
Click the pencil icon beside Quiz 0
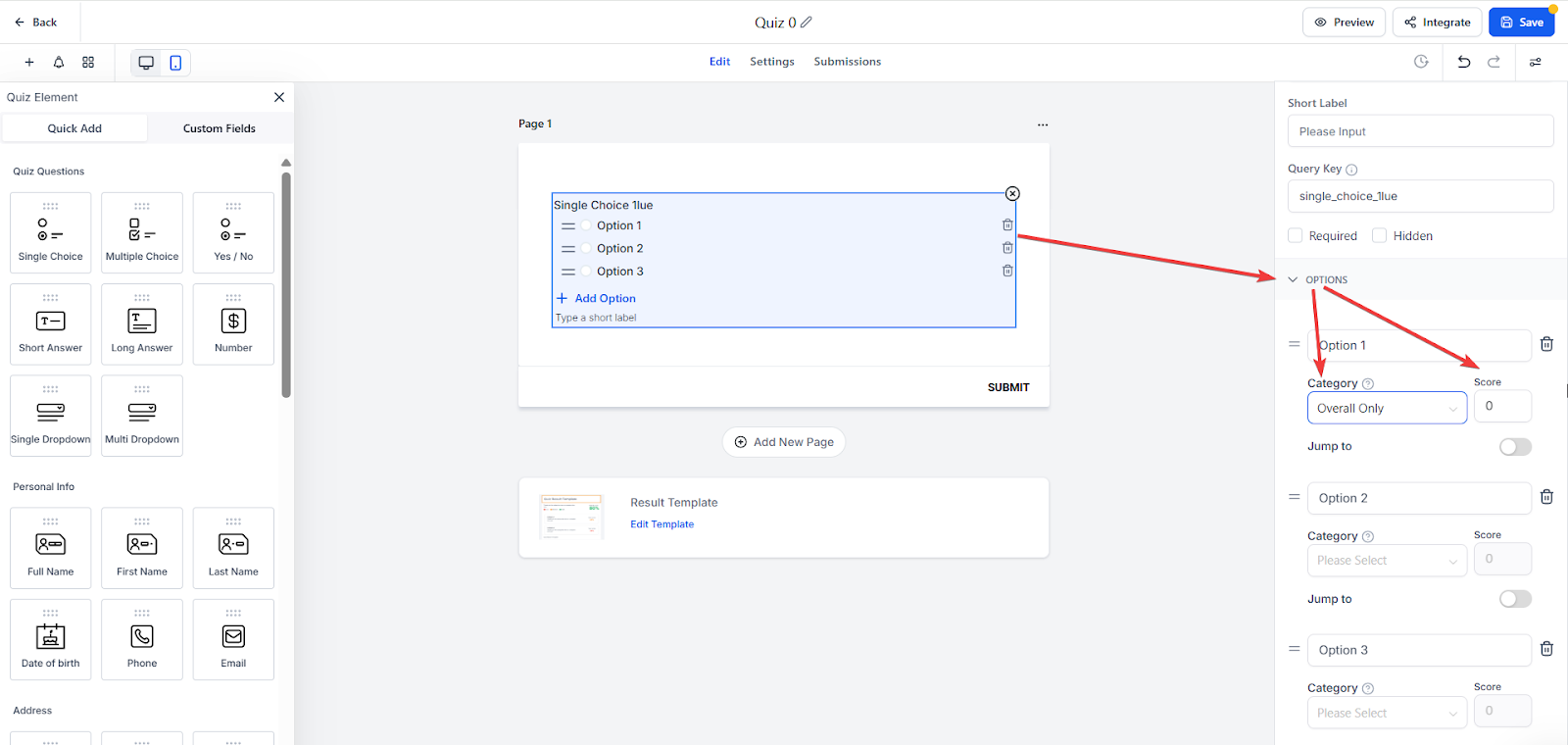pos(807,23)
